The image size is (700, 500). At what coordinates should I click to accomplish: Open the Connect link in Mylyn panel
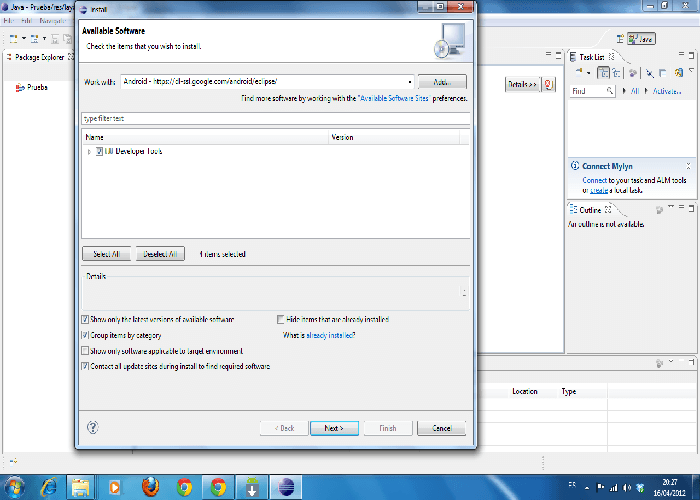tap(594, 180)
